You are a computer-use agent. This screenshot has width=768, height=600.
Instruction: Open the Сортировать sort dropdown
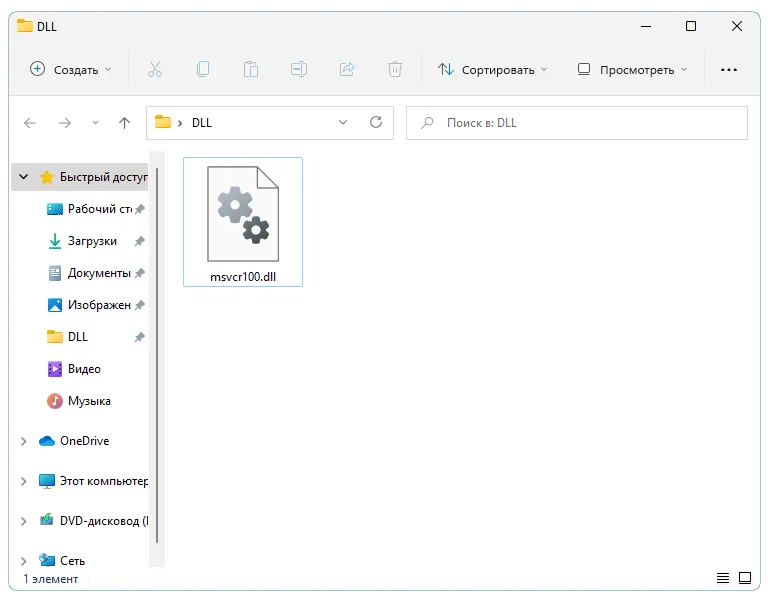click(x=492, y=70)
